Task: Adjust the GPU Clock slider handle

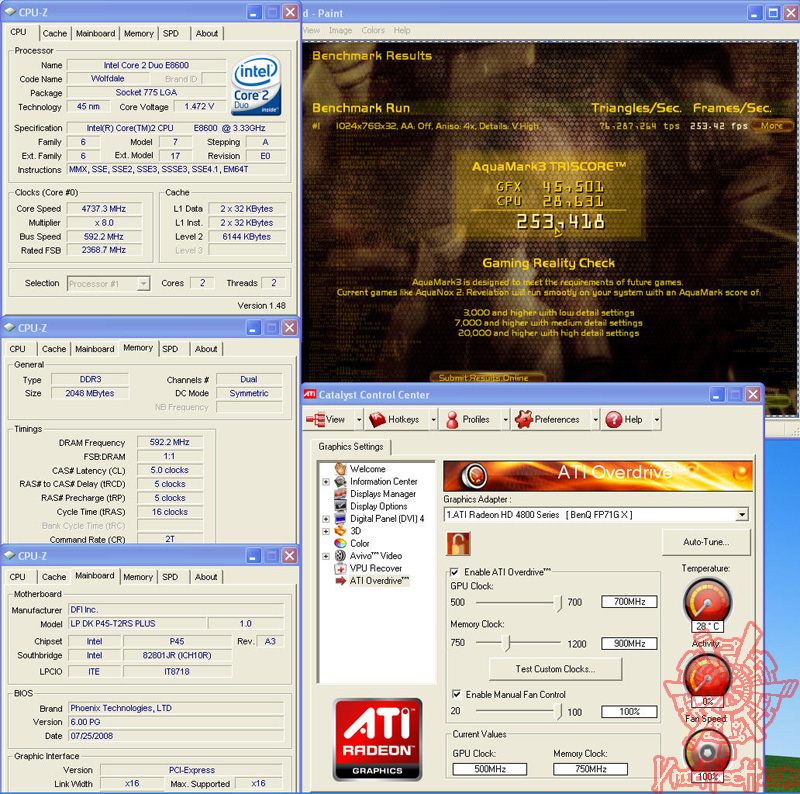Action: click(558, 603)
